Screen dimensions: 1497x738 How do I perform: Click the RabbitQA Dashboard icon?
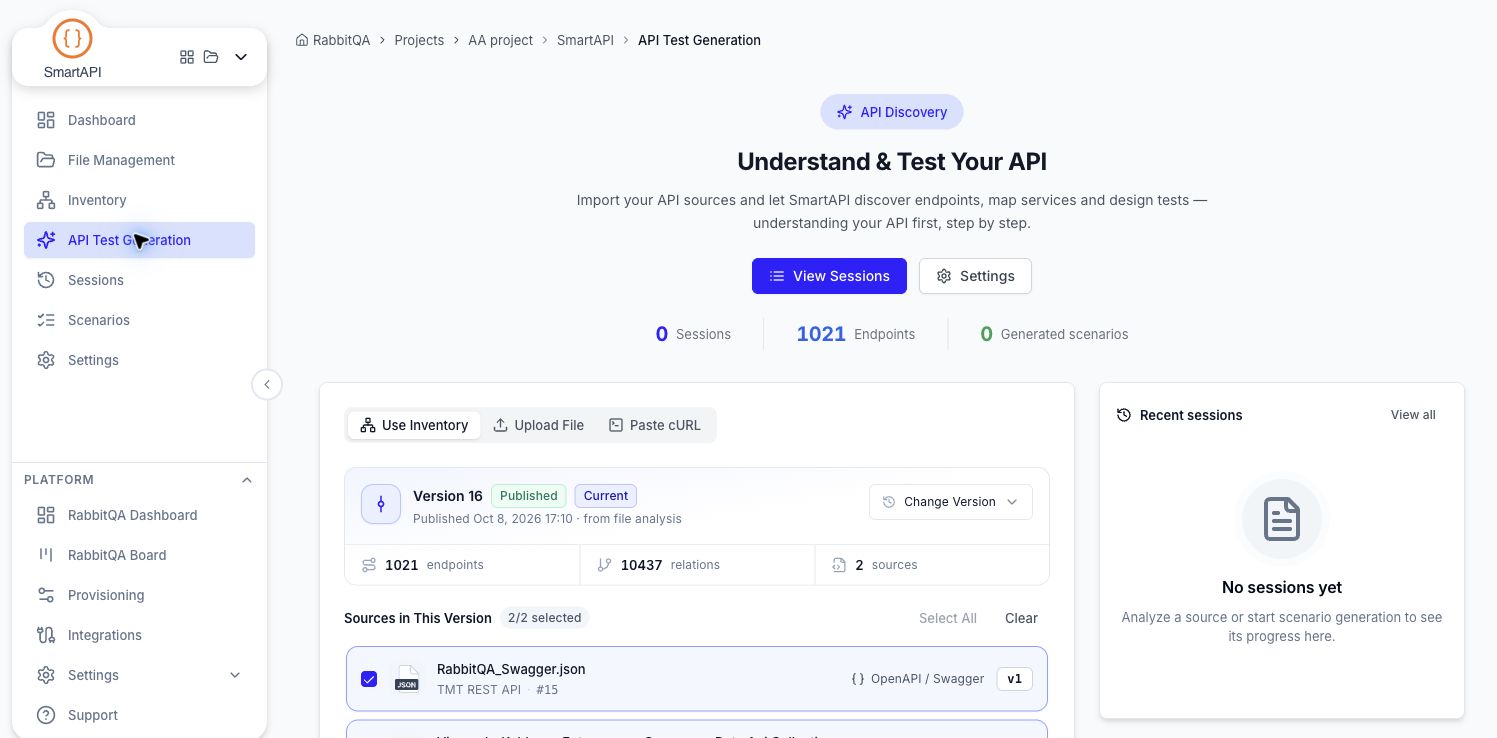(46, 515)
